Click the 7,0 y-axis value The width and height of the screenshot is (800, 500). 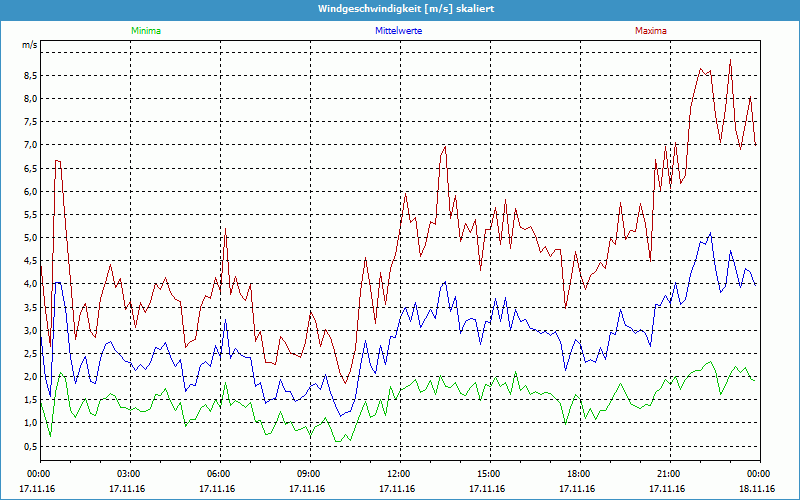30,145
